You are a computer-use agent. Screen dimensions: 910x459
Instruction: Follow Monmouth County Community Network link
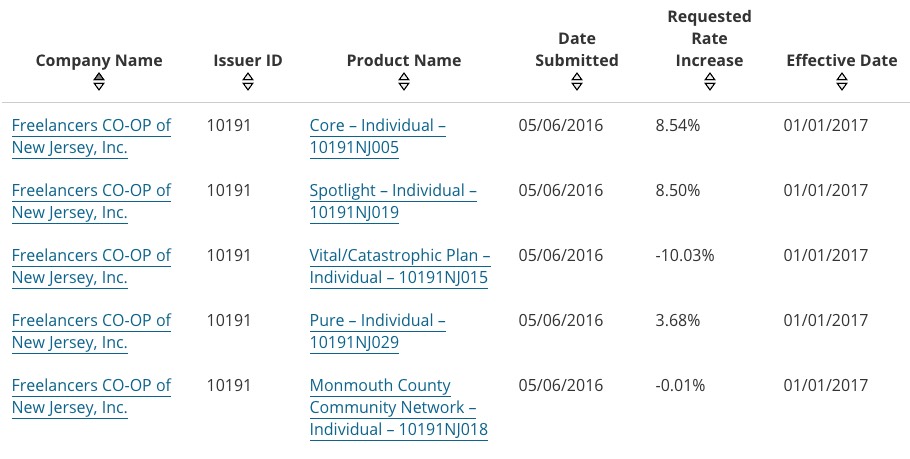[398, 408]
